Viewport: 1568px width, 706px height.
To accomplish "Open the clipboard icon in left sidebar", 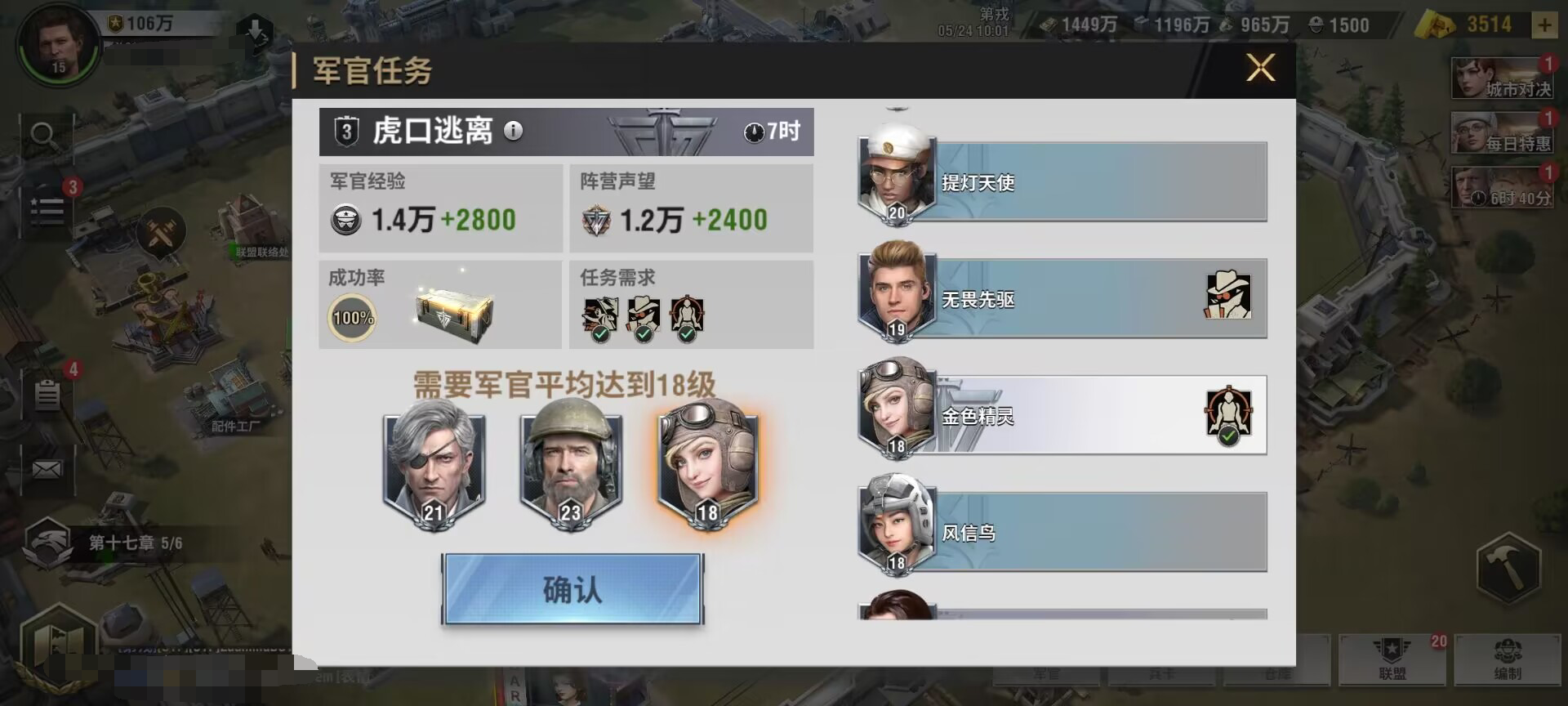I will 47,395.
